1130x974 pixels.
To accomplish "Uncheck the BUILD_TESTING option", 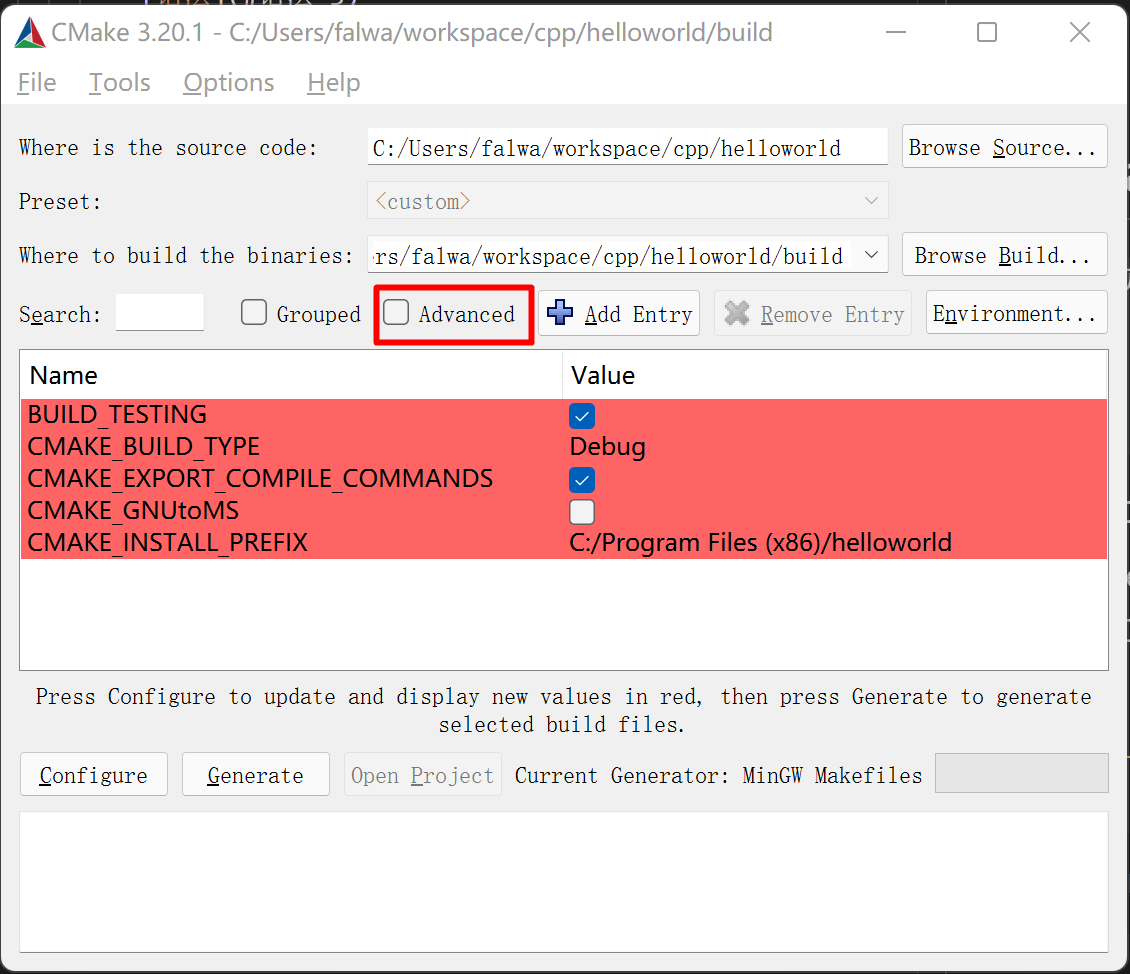I will [582, 415].
